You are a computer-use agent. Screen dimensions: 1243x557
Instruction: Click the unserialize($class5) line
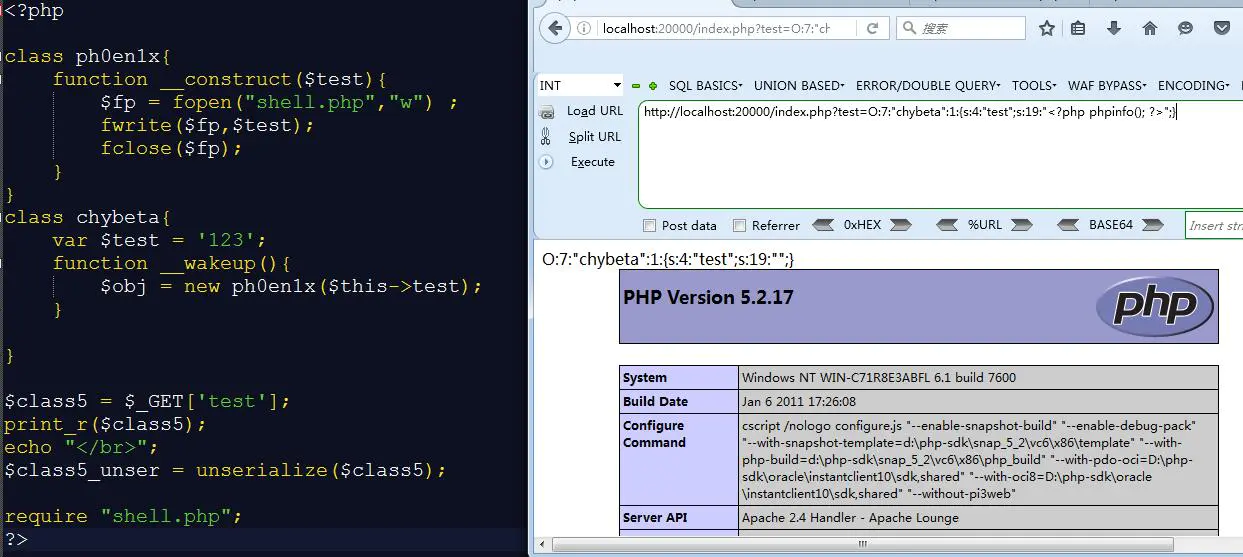tap(225, 470)
